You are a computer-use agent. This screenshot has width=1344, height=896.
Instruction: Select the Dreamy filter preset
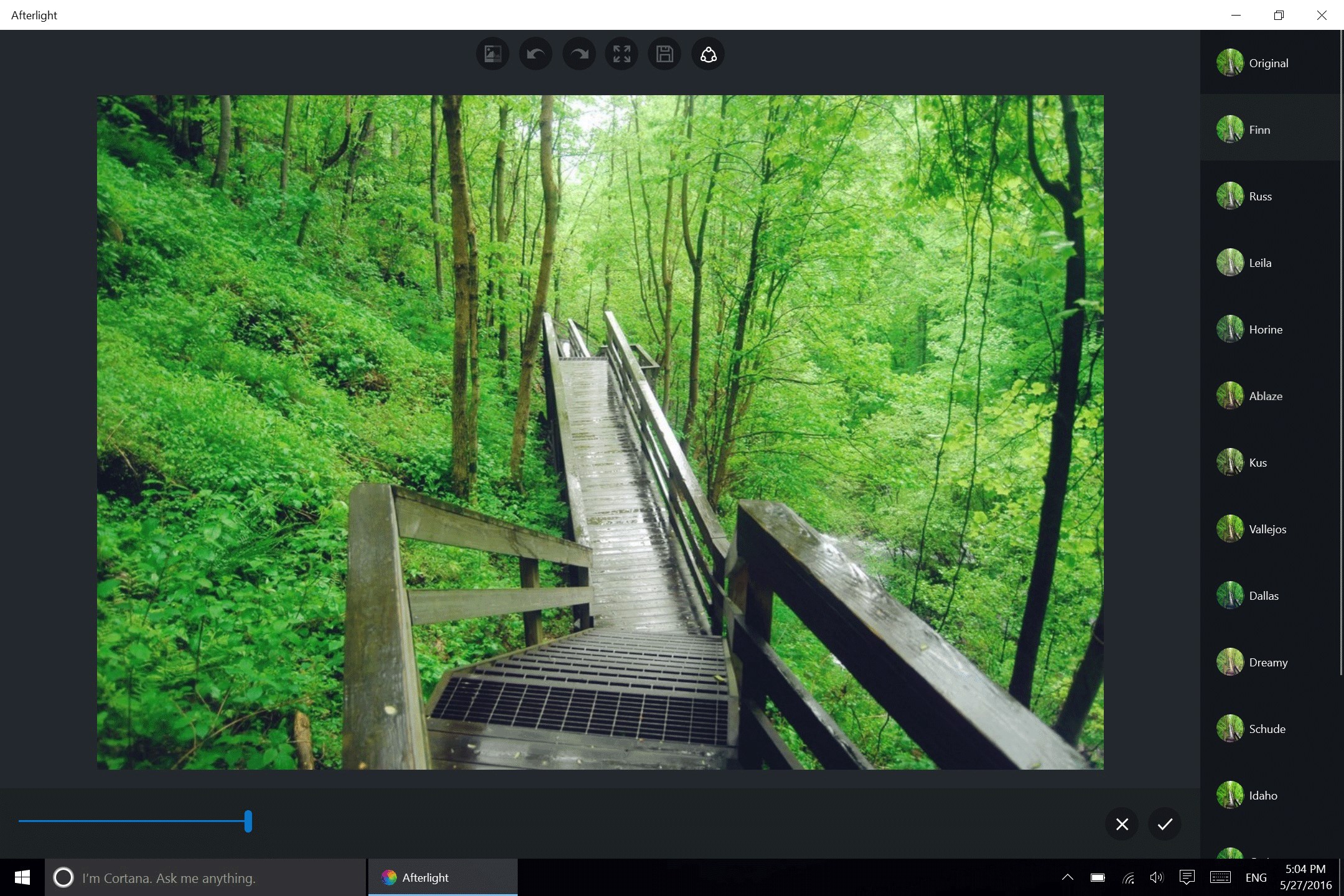(1268, 662)
